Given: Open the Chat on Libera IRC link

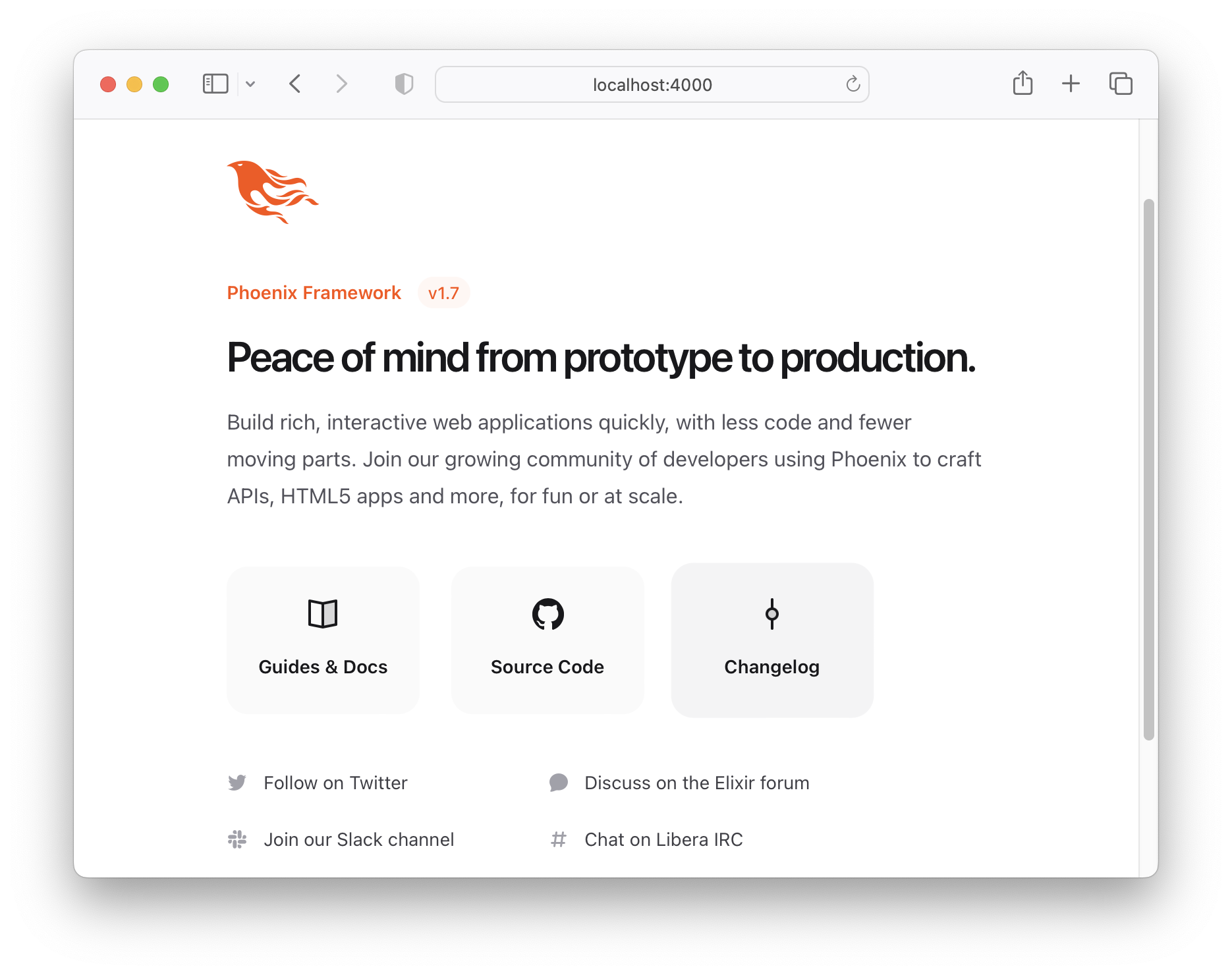Looking at the screenshot, I should [x=646, y=839].
